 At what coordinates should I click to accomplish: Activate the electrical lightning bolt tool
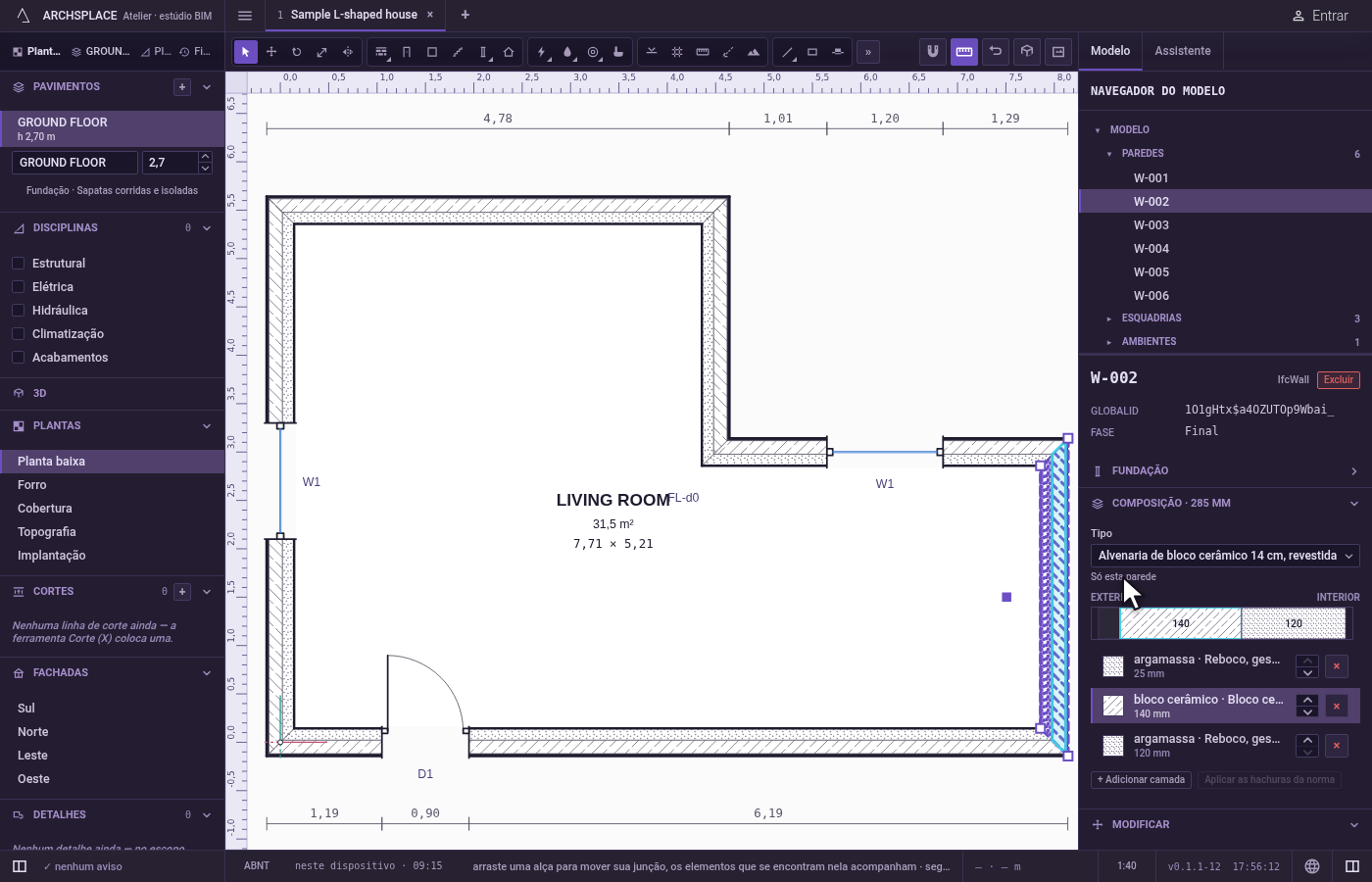tap(542, 52)
